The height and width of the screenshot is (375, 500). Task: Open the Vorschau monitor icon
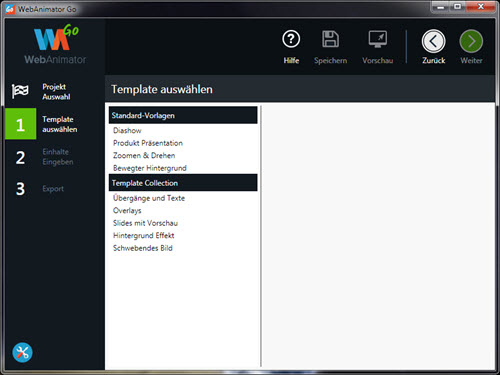pyautogui.click(x=378, y=39)
